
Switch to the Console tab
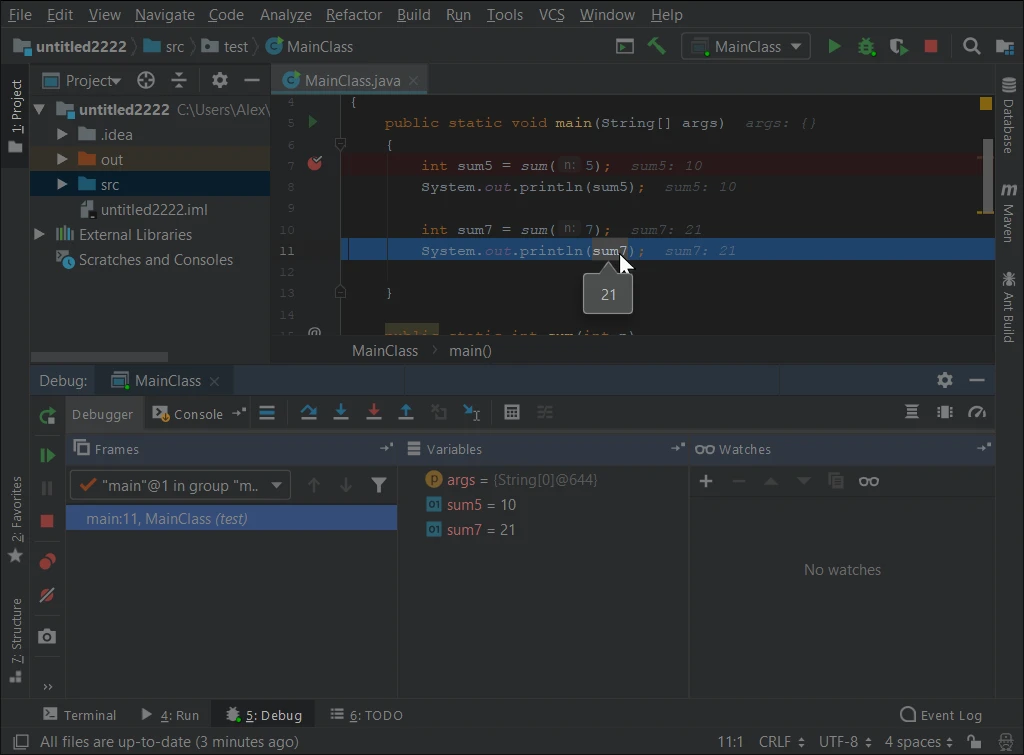188,413
